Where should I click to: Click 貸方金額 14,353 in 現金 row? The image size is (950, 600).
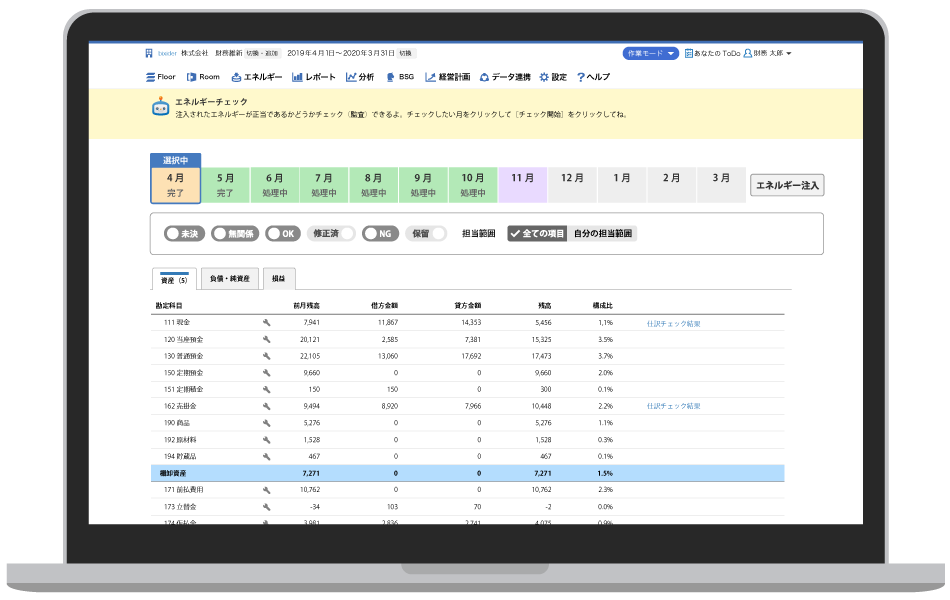pyautogui.click(x=471, y=323)
